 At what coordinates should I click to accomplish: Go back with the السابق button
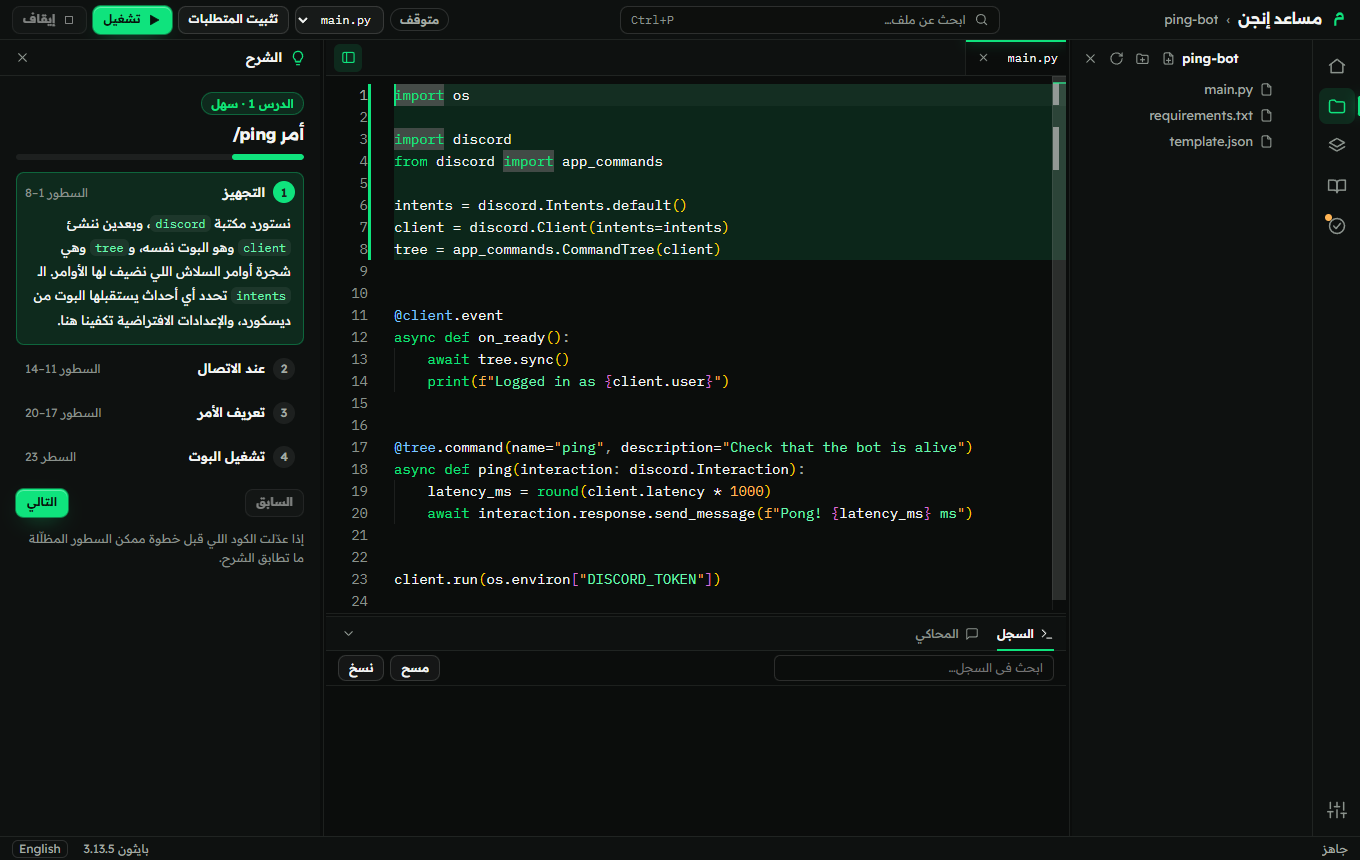(x=275, y=502)
